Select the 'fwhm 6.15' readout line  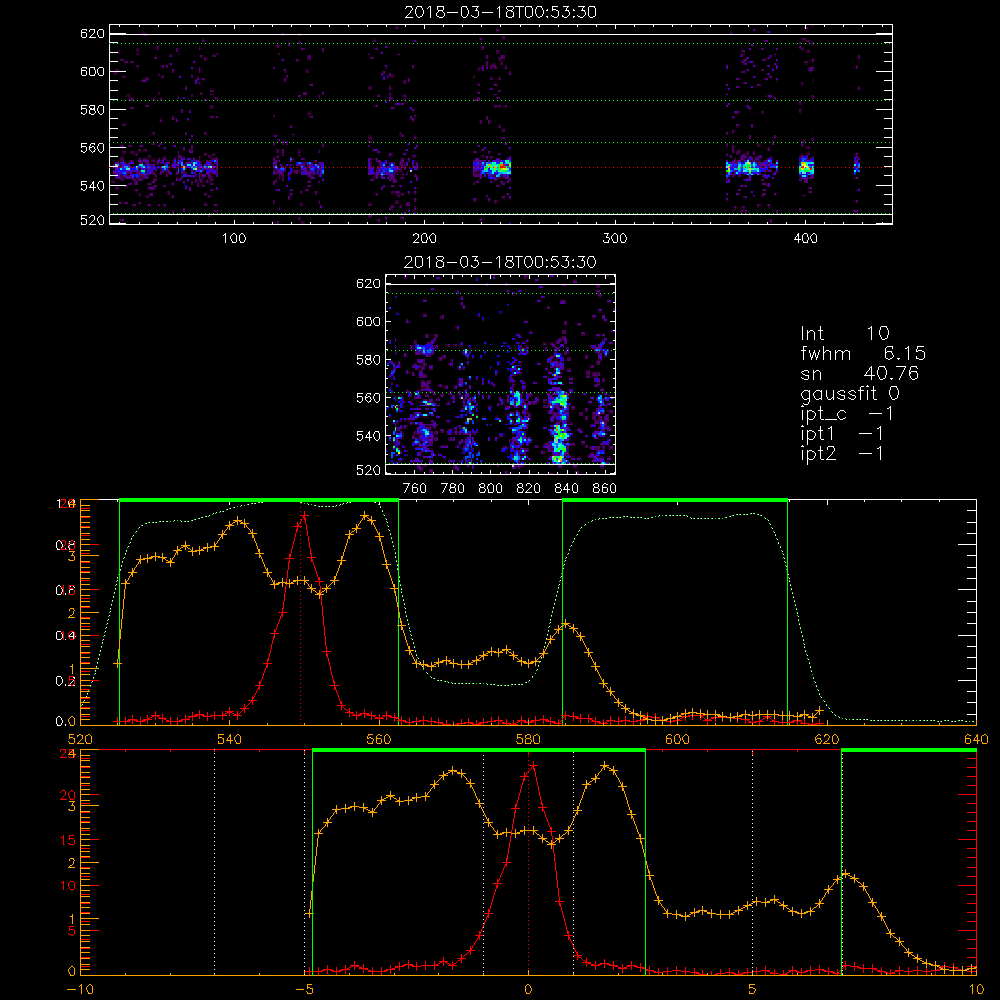[863, 353]
